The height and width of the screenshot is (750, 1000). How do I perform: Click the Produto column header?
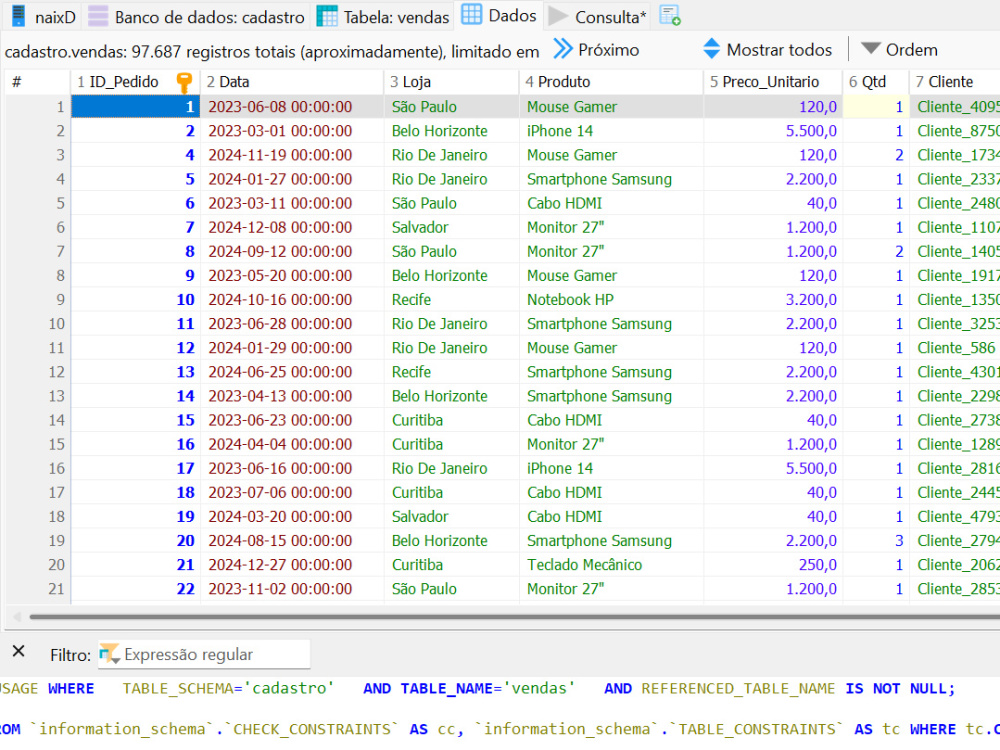pyautogui.click(x=611, y=82)
